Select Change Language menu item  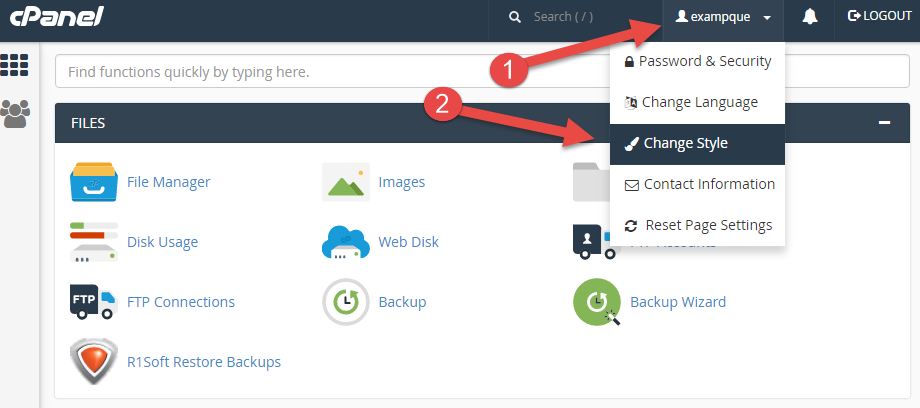(x=697, y=103)
